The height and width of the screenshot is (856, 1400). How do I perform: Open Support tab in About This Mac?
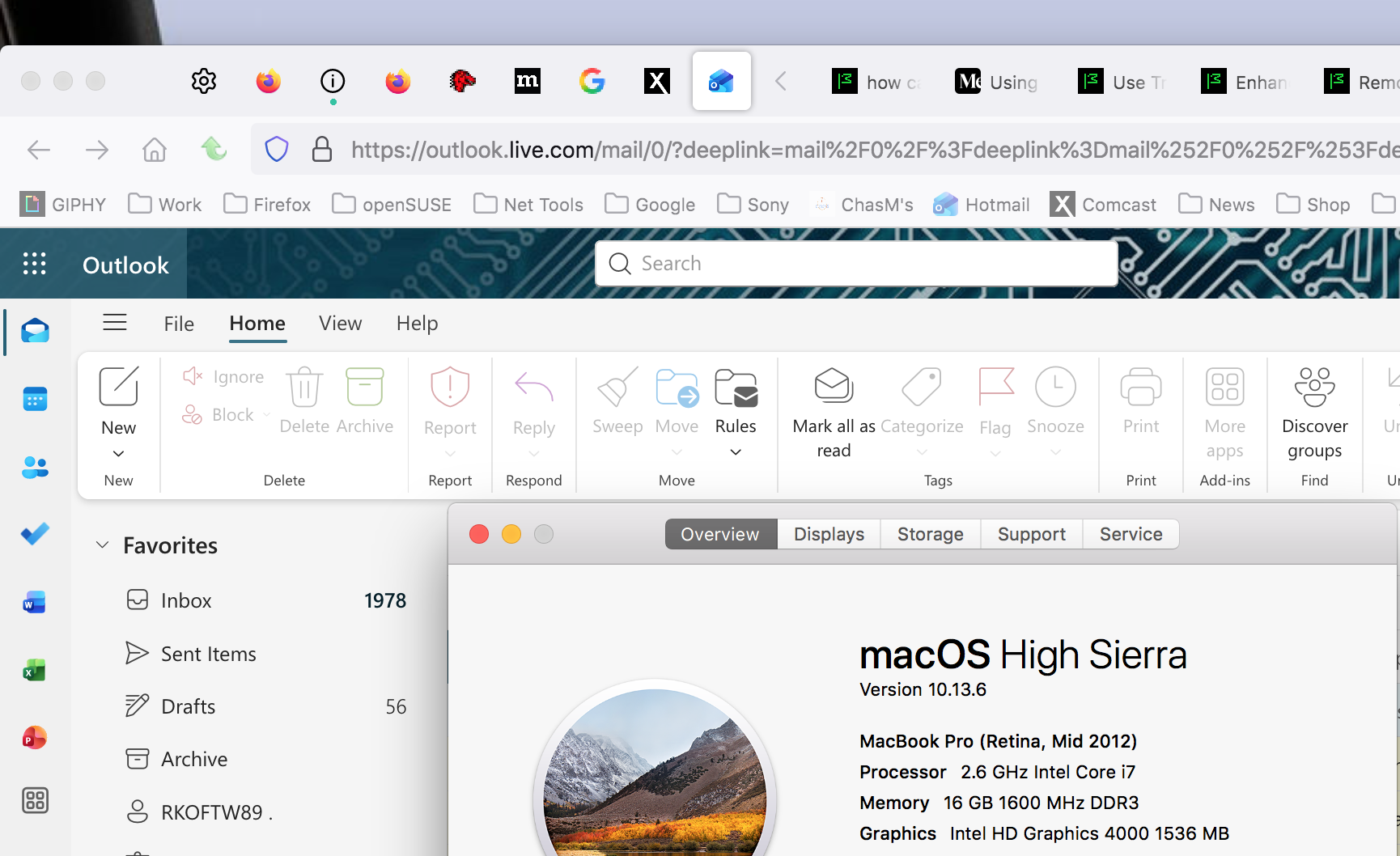coord(1032,534)
